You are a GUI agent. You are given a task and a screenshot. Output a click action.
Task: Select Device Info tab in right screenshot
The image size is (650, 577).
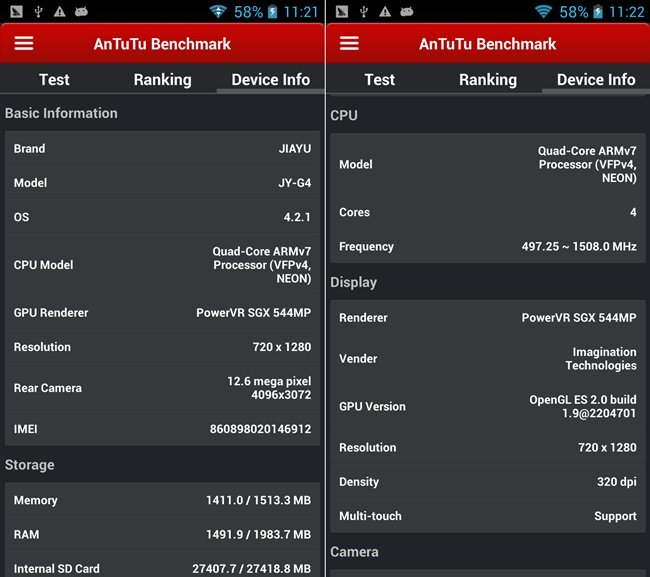(x=596, y=80)
